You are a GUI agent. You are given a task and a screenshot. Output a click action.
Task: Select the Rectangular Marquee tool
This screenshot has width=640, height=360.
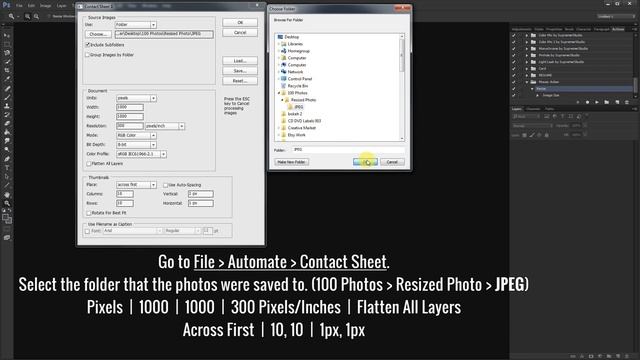tap(7, 44)
